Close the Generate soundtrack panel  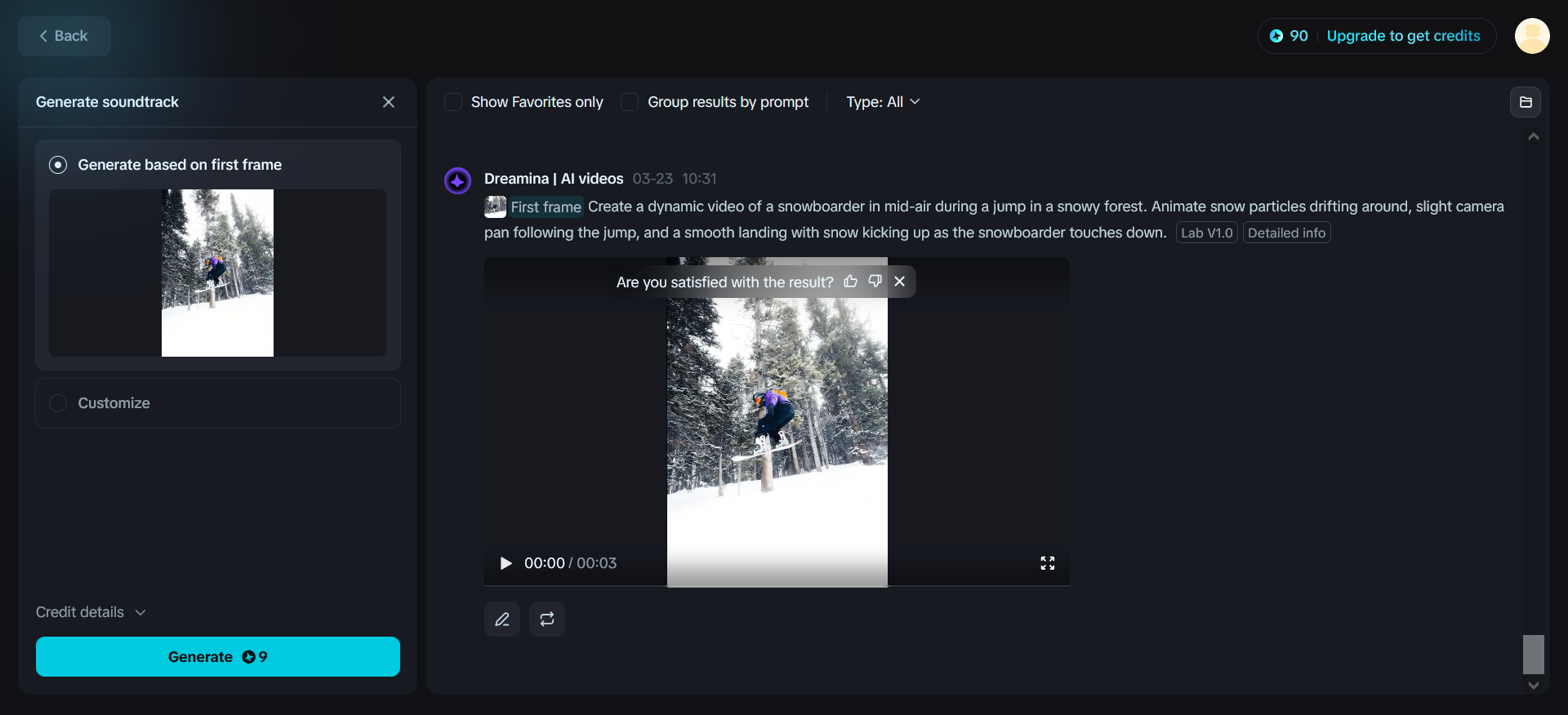tap(389, 102)
